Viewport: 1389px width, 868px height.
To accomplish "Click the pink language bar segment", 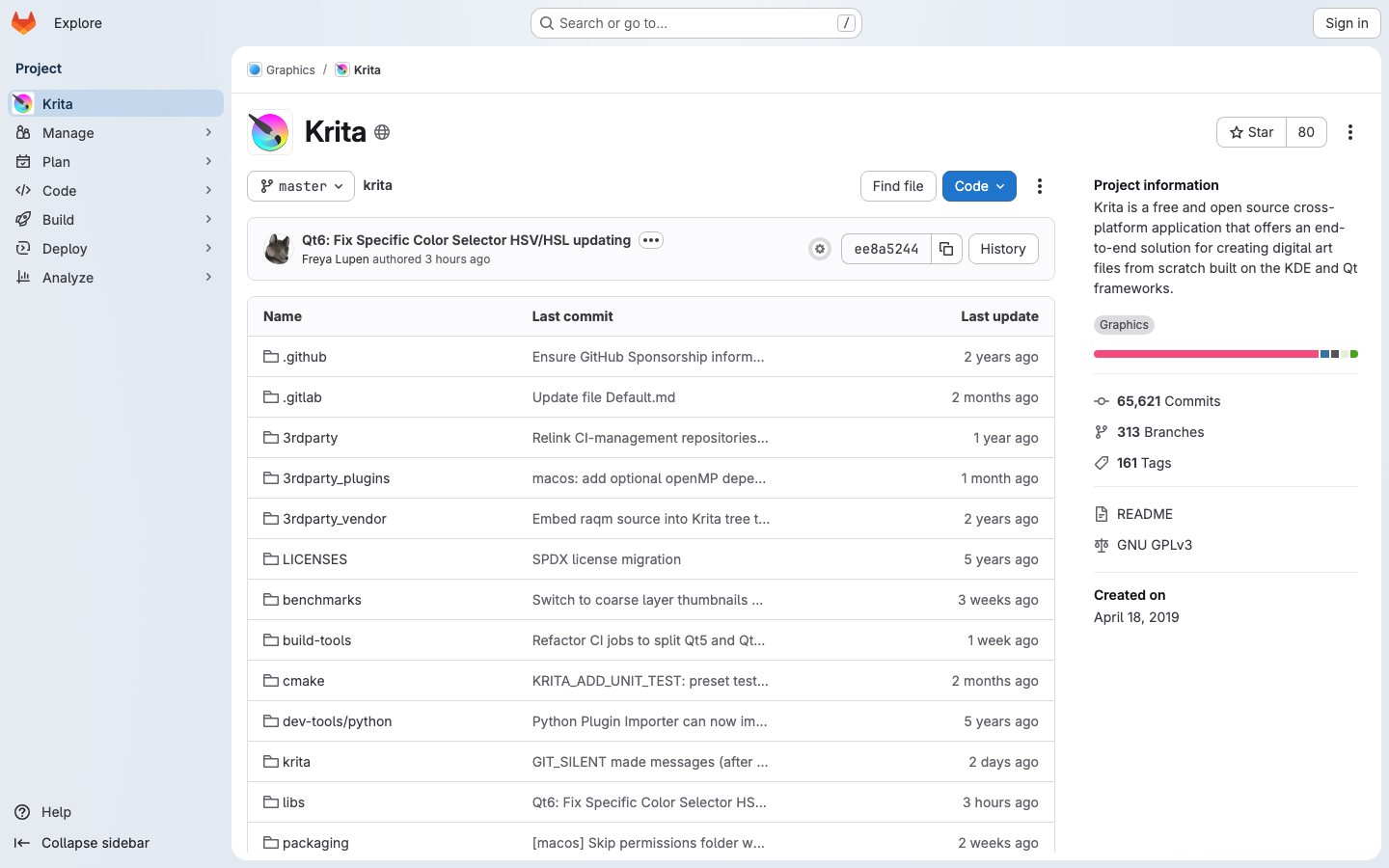I will coord(1206,354).
